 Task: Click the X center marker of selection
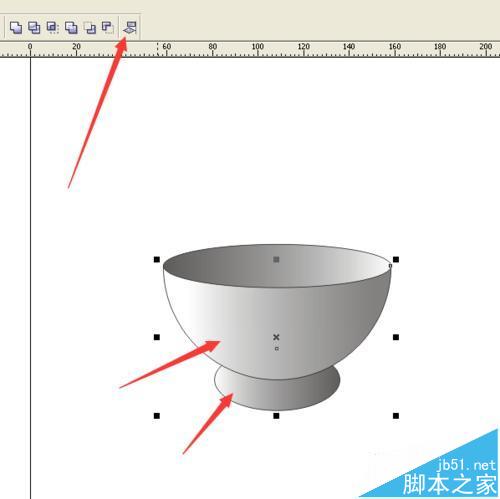[x=276, y=337]
